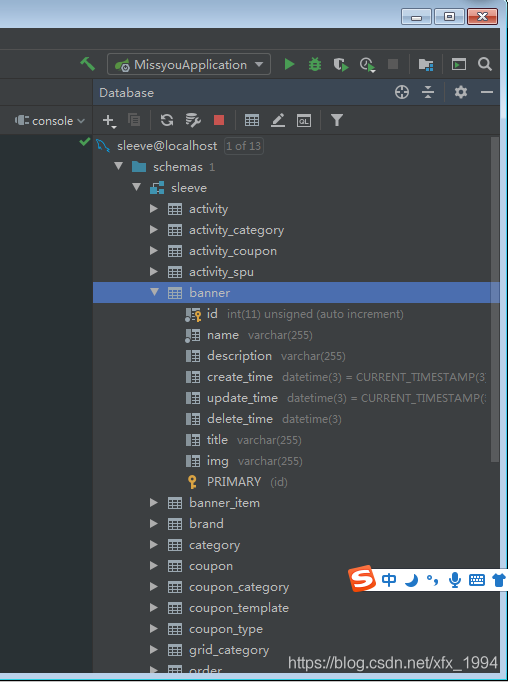Select the delete_time column
Screen dimensions: 508x682
pos(240,419)
